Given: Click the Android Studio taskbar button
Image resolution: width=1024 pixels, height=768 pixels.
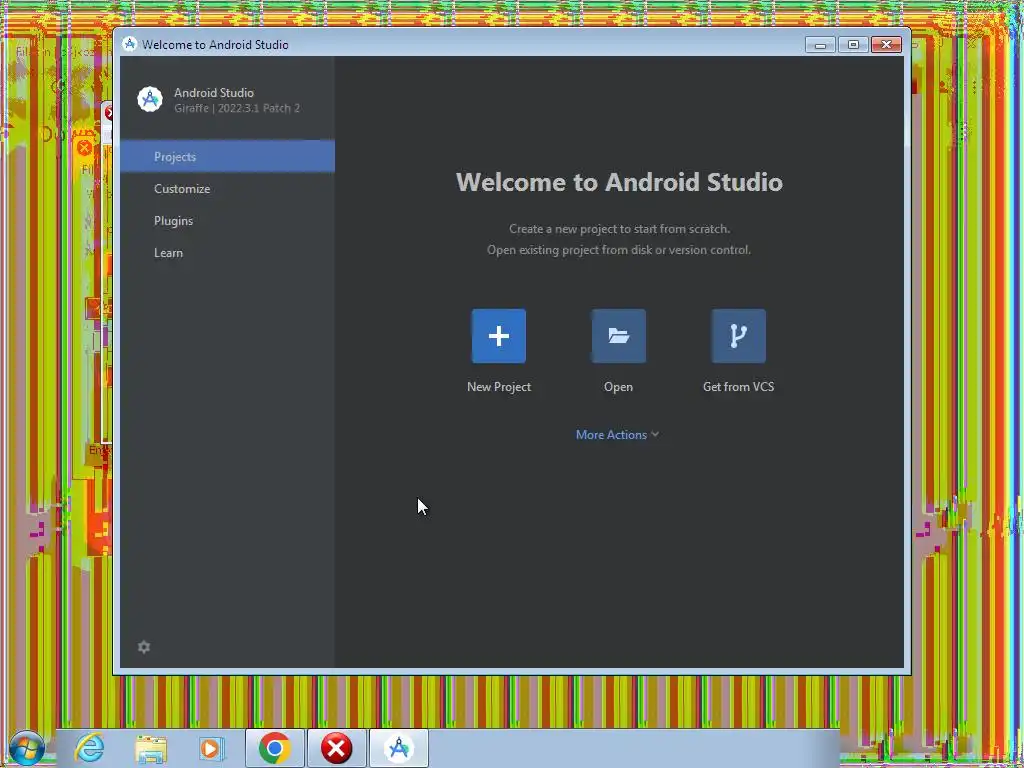Looking at the screenshot, I should click(399, 748).
